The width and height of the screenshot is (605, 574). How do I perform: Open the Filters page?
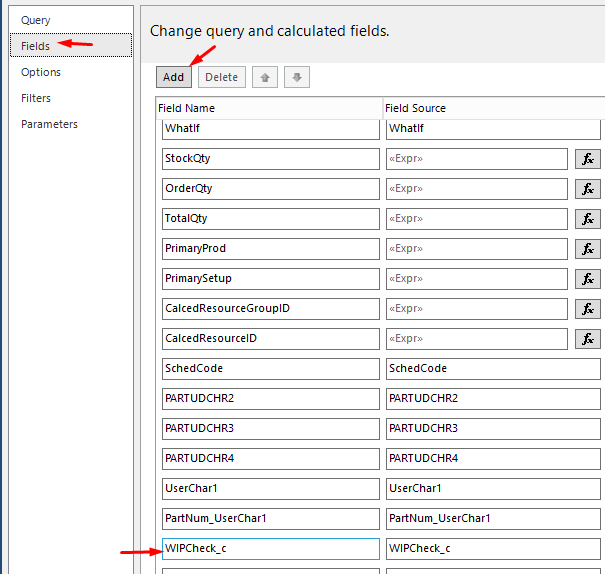pyautogui.click(x=71, y=98)
